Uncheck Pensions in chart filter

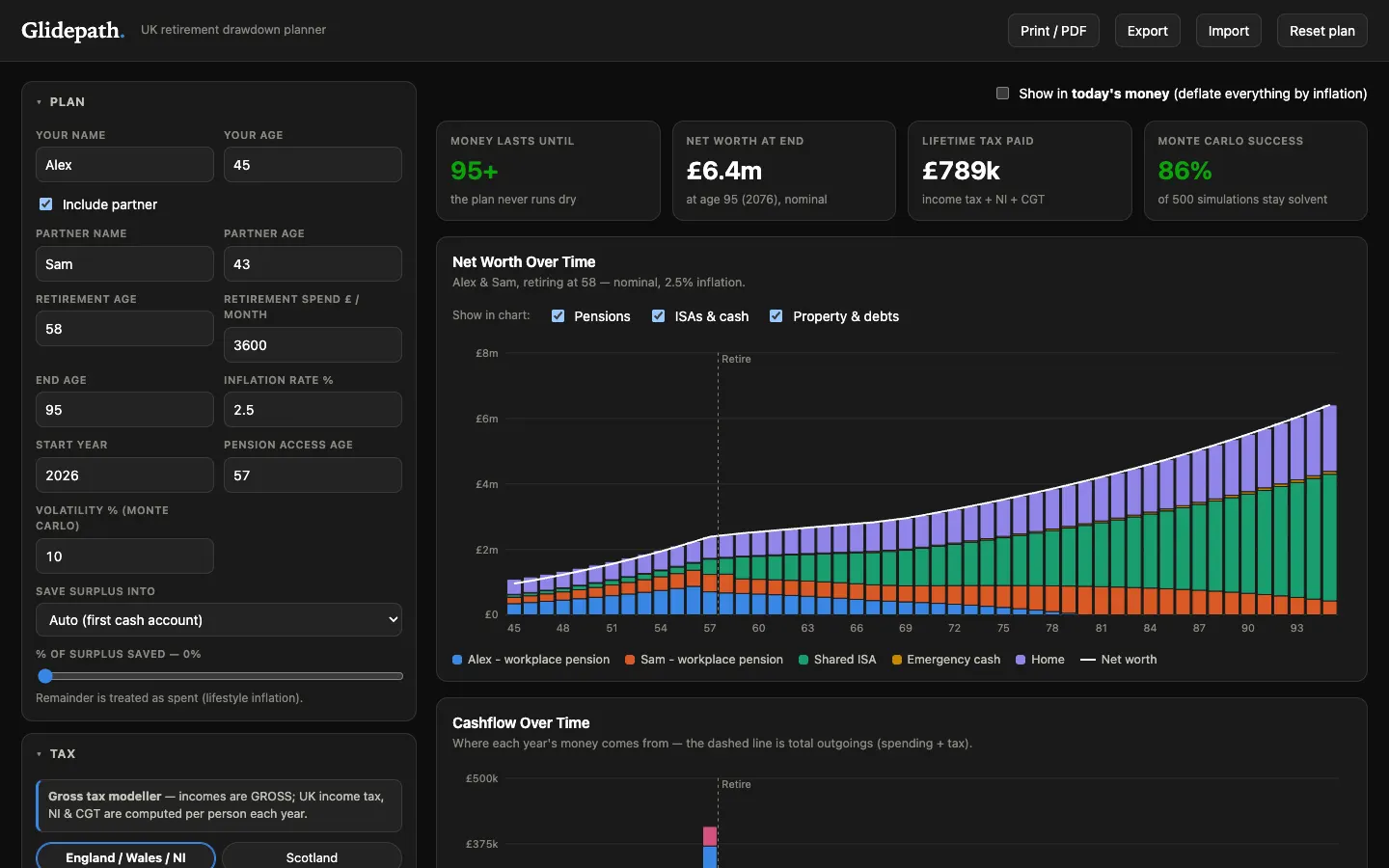click(558, 316)
